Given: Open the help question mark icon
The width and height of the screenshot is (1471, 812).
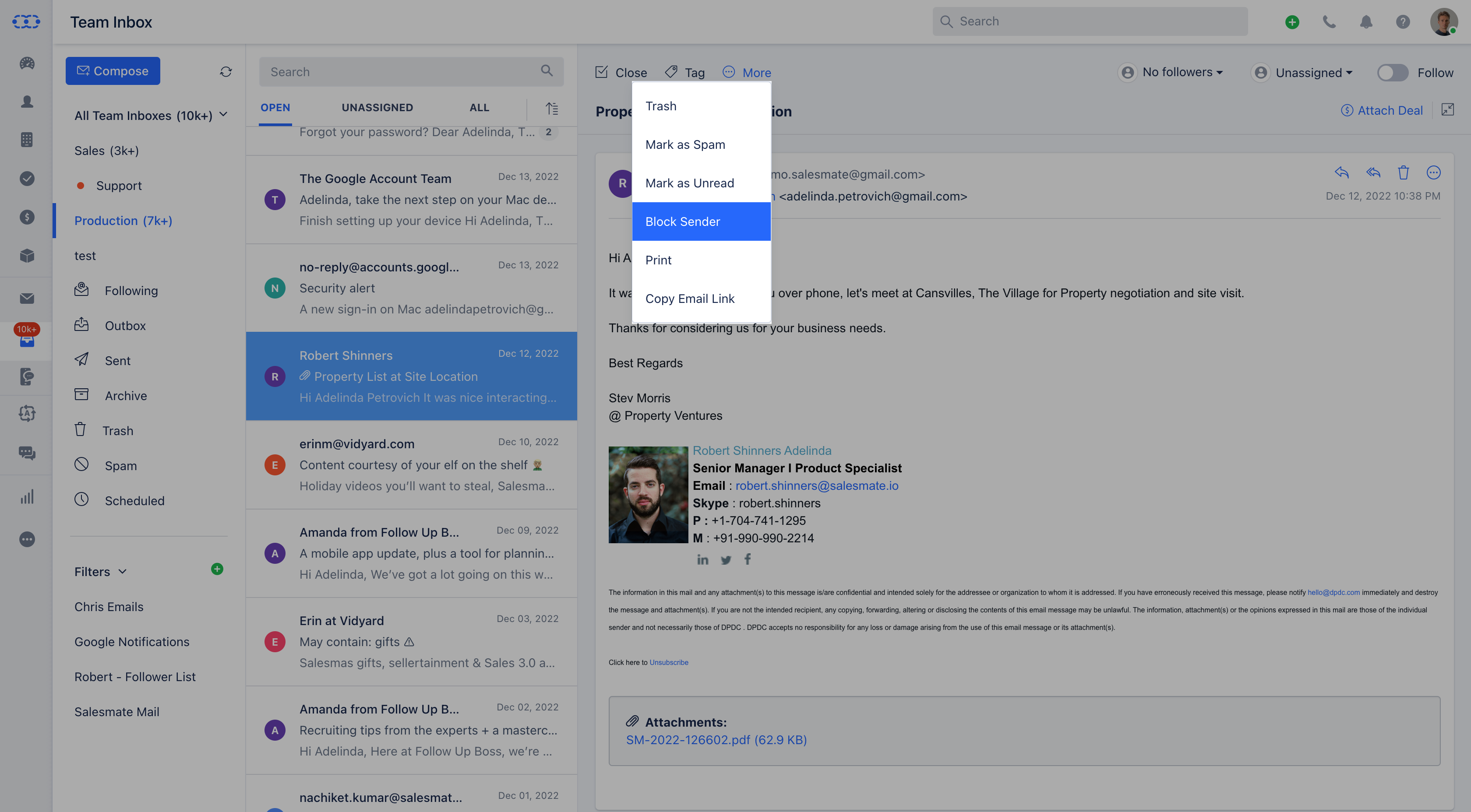Looking at the screenshot, I should 1403,22.
